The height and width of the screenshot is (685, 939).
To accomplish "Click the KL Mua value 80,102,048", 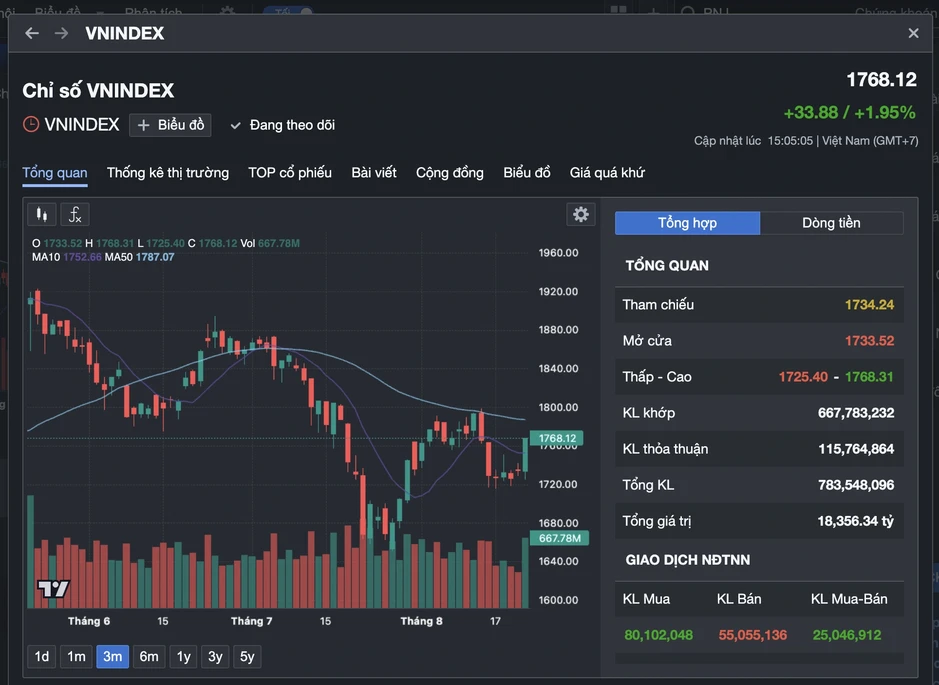I will pos(658,635).
